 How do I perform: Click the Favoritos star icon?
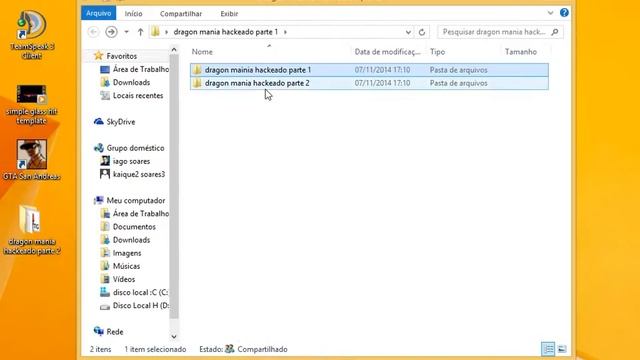(98, 56)
